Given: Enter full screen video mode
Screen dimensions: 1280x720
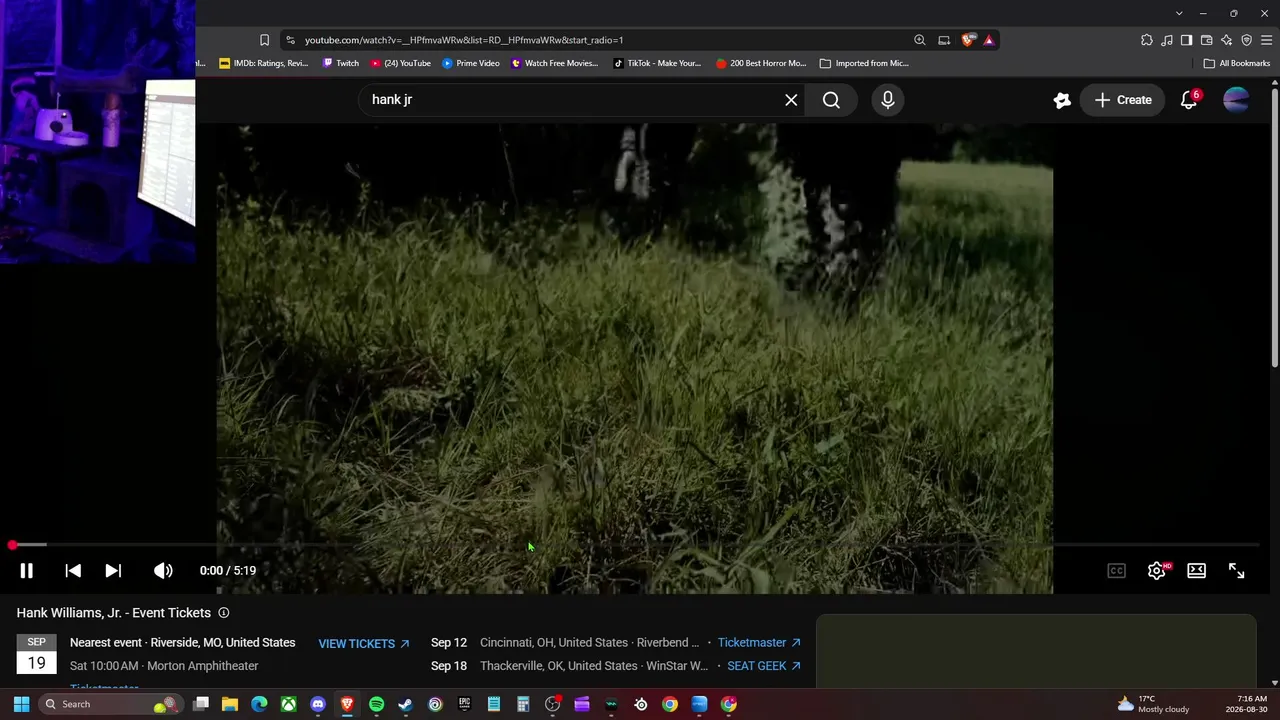Looking at the screenshot, I should pos(1236,570).
